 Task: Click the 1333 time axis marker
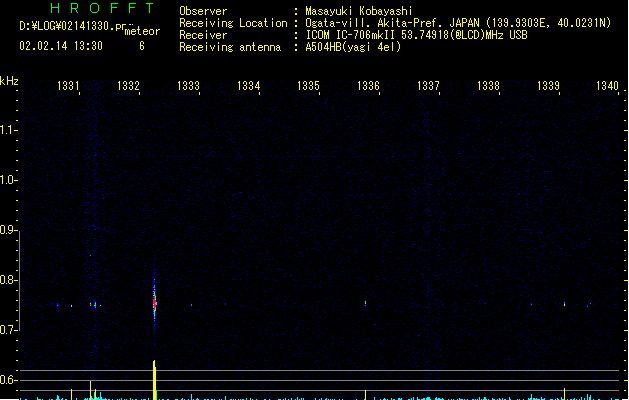click(x=188, y=85)
